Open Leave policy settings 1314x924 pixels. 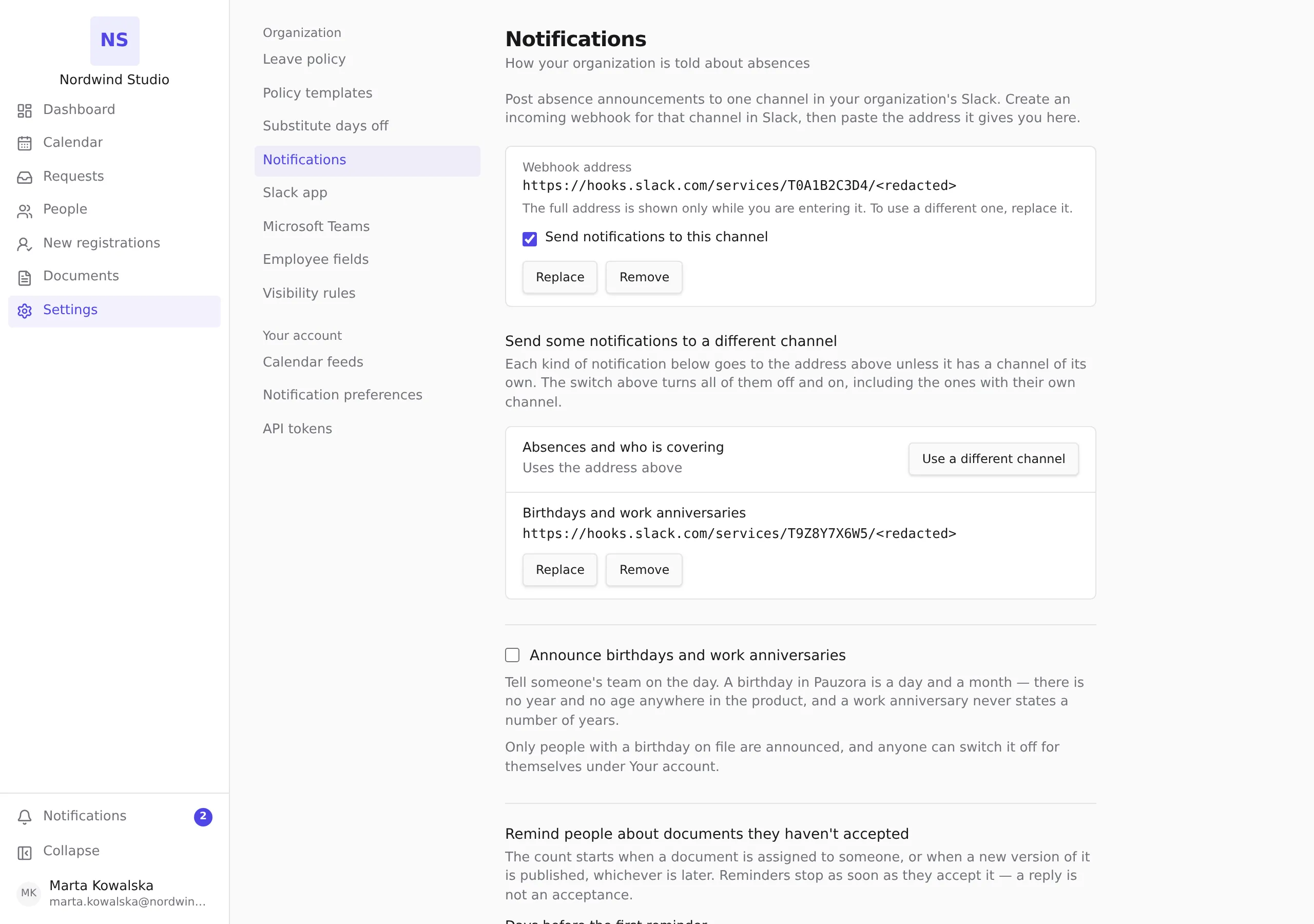point(367,60)
